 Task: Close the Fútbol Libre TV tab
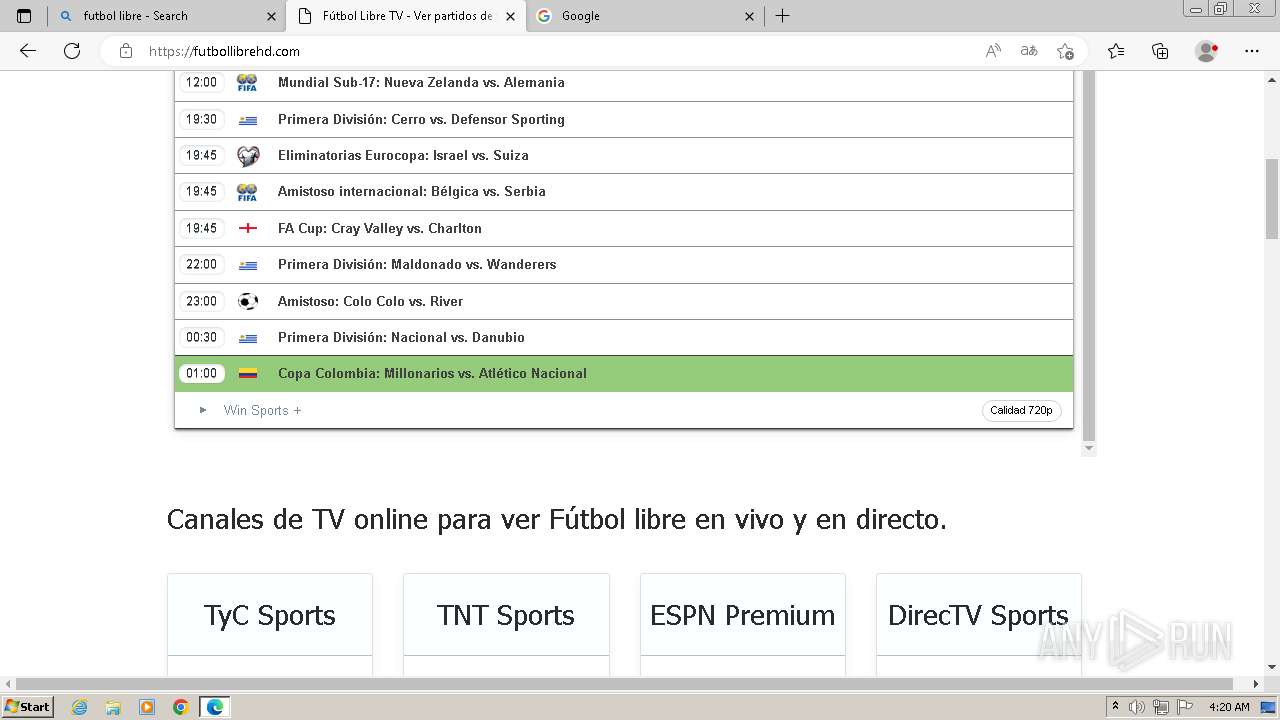tap(510, 16)
